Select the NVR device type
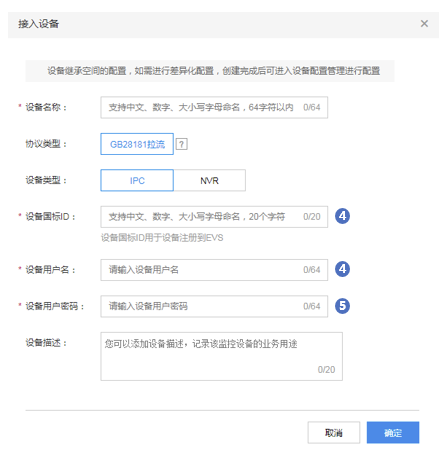This screenshot has height=451, width=447. (x=210, y=180)
